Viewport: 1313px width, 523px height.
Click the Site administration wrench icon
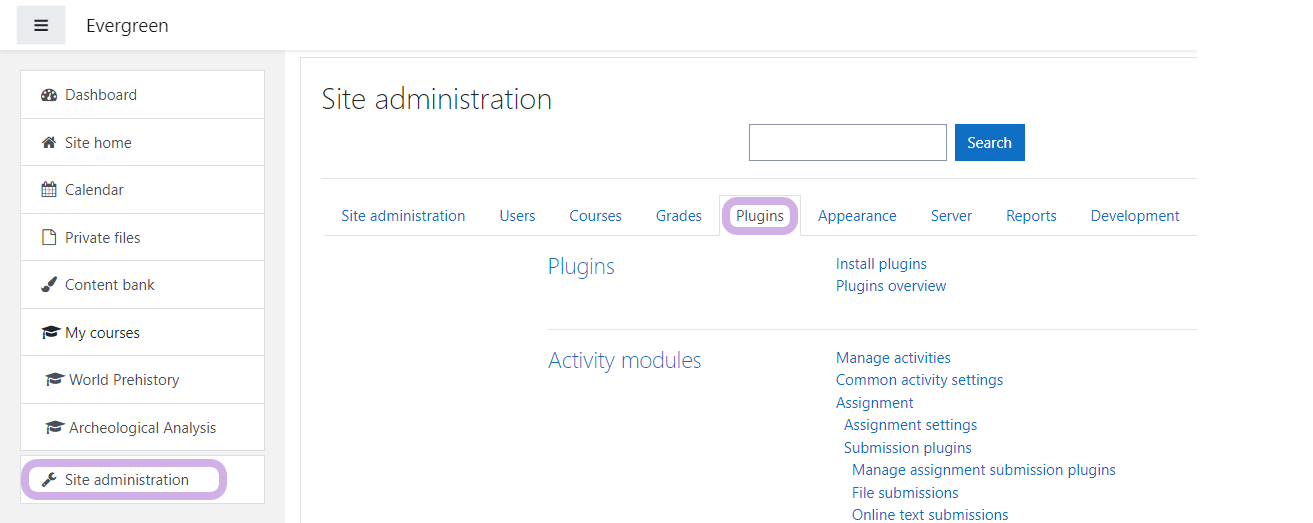49,480
